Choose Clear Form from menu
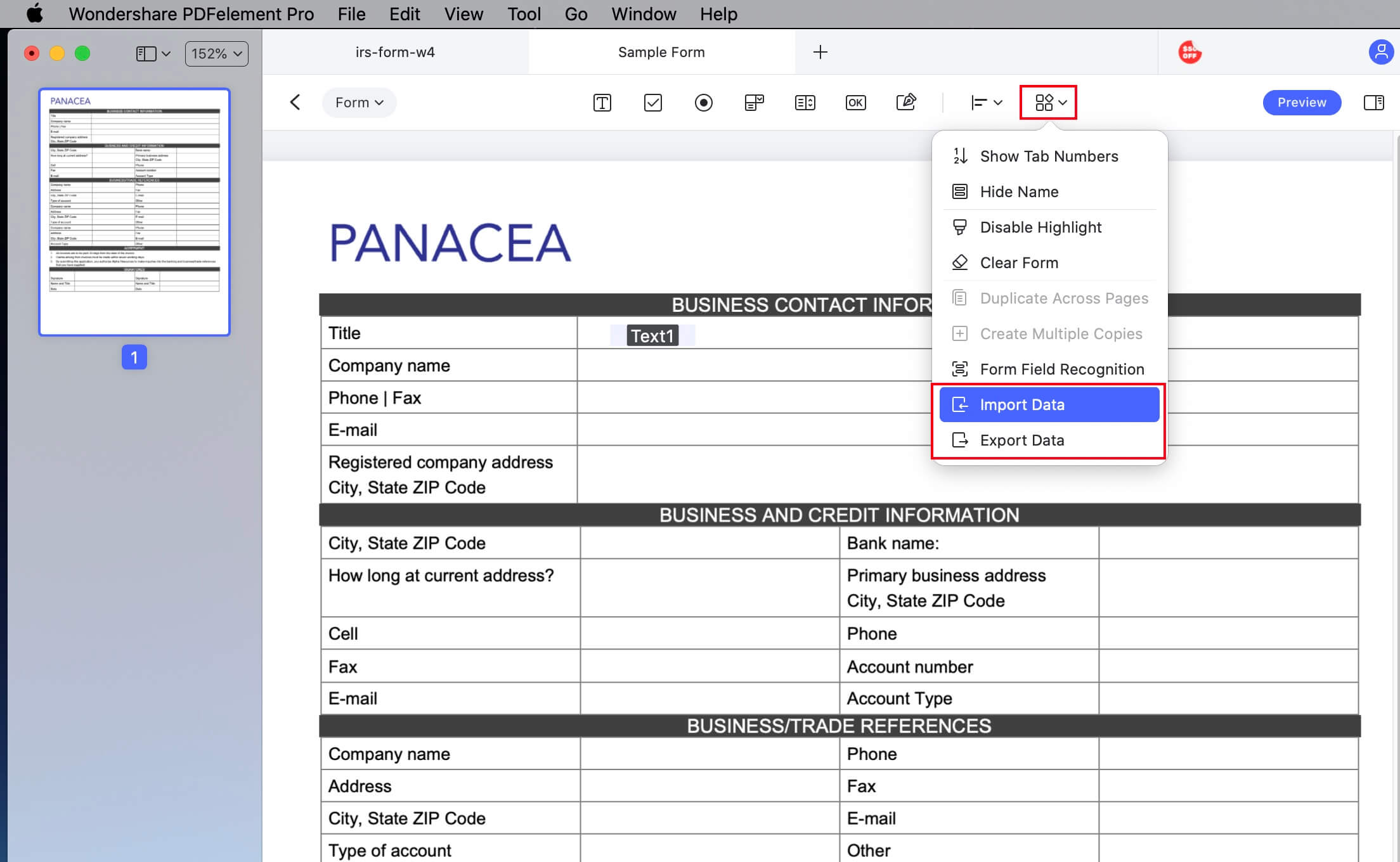This screenshot has width=1400, height=862. pyautogui.click(x=1049, y=262)
